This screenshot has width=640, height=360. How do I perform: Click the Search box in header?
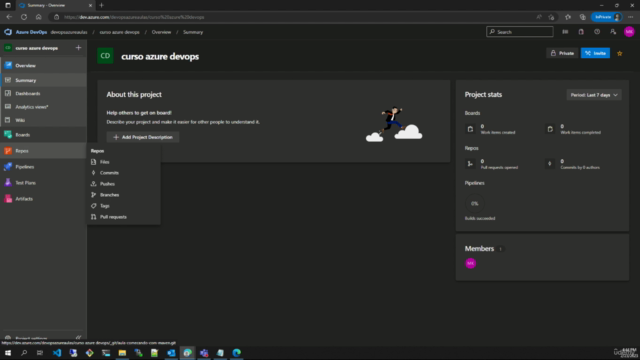coord(520,32)
